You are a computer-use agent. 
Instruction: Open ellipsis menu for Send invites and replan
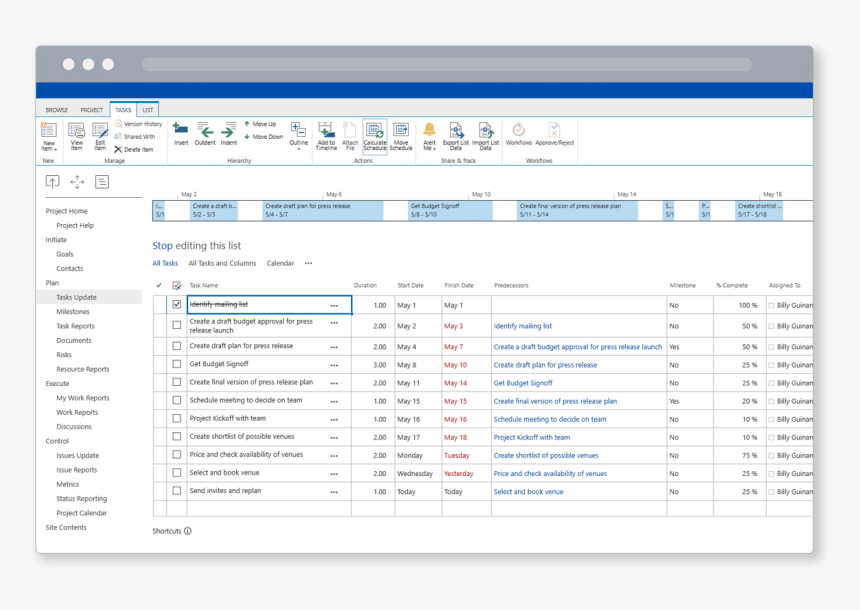[x=335, y=493]
